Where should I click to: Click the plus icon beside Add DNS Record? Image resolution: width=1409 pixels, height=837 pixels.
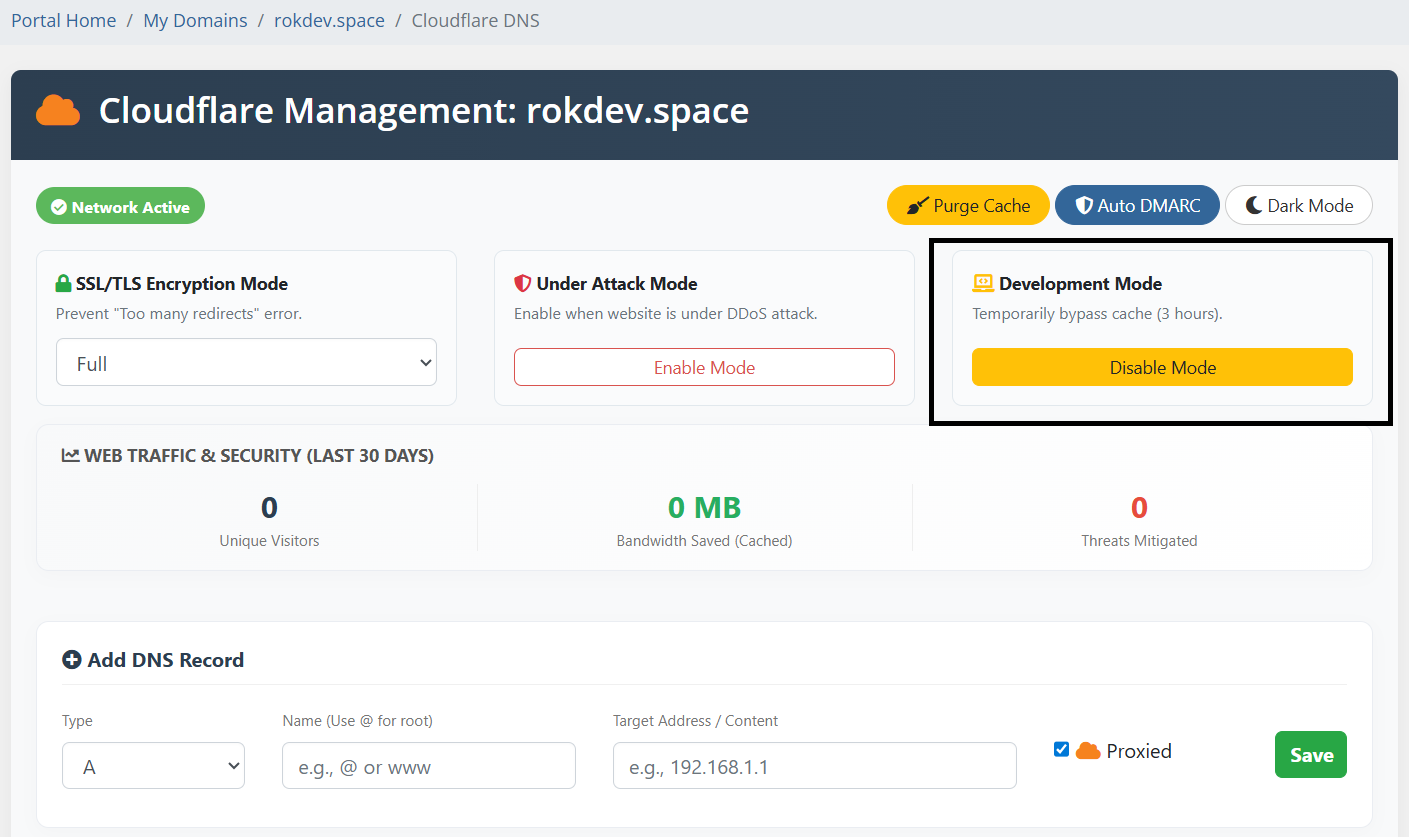tap(70, 659)
